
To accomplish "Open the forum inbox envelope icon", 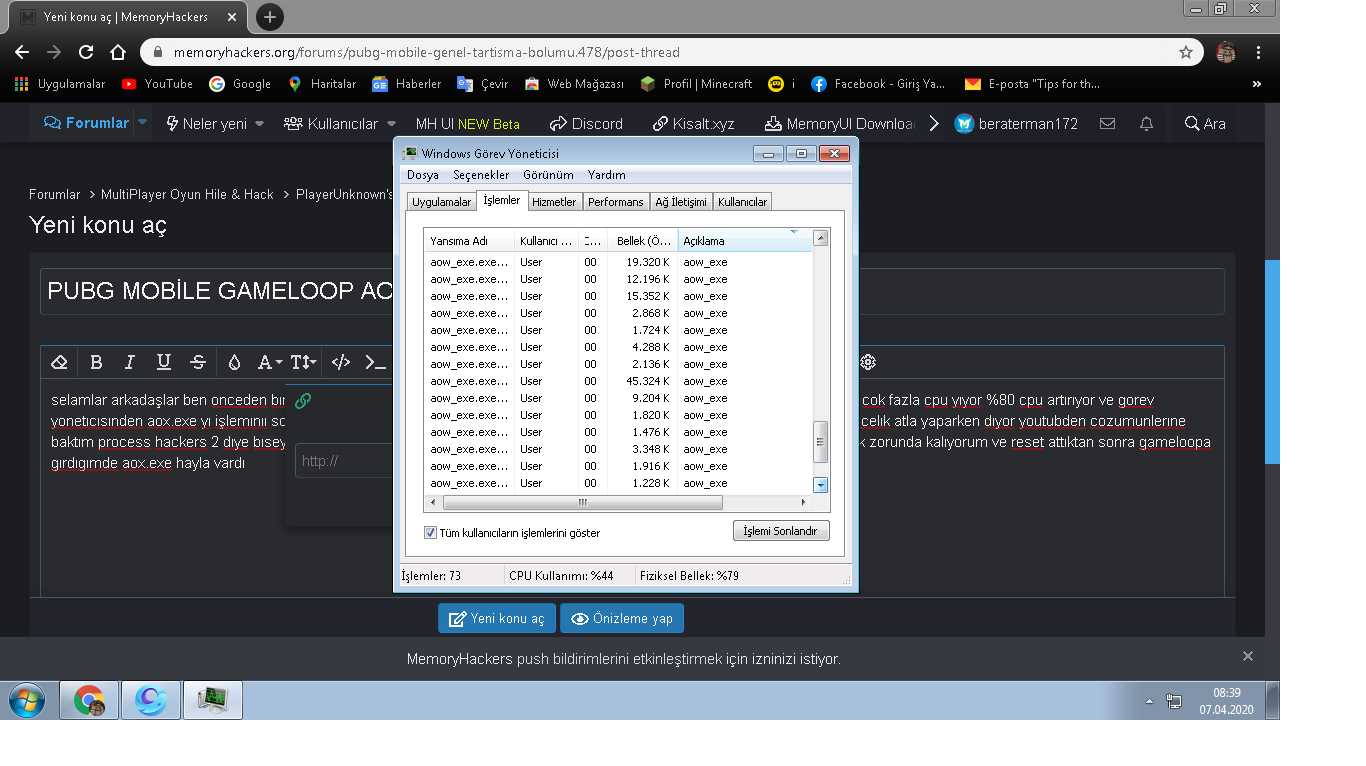I will point(1107,124).
